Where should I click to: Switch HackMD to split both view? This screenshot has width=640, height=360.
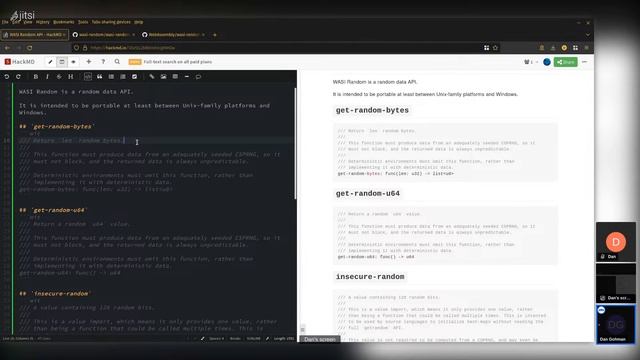(x=62, y=62)
